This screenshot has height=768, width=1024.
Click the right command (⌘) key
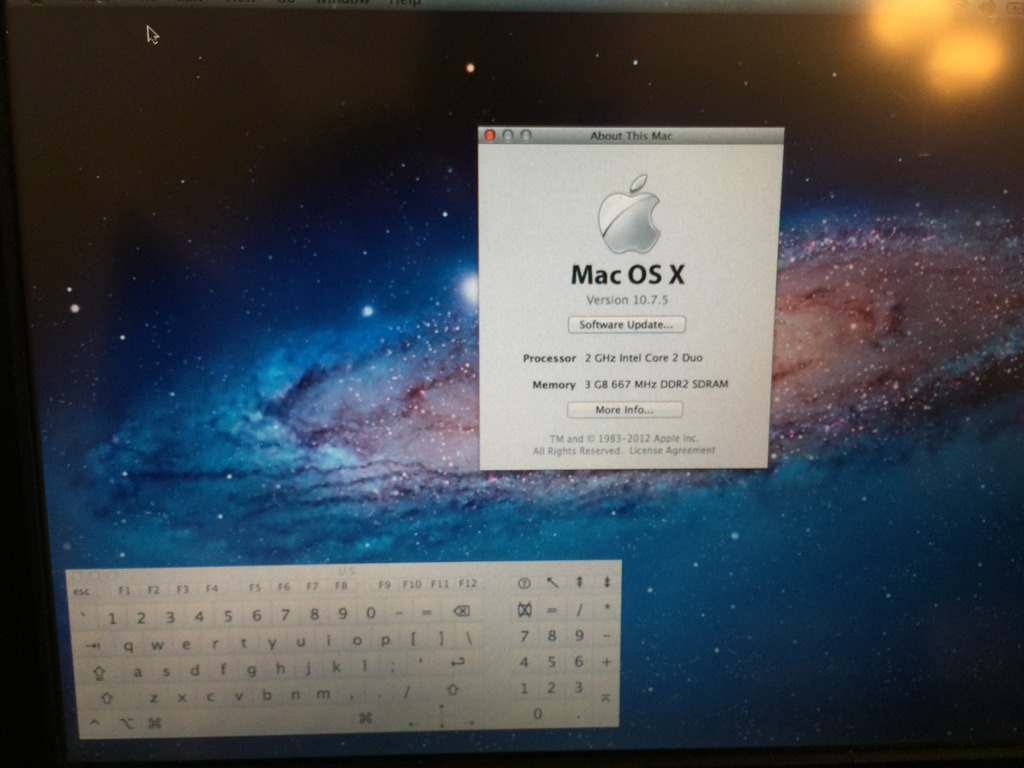[366, 718]
